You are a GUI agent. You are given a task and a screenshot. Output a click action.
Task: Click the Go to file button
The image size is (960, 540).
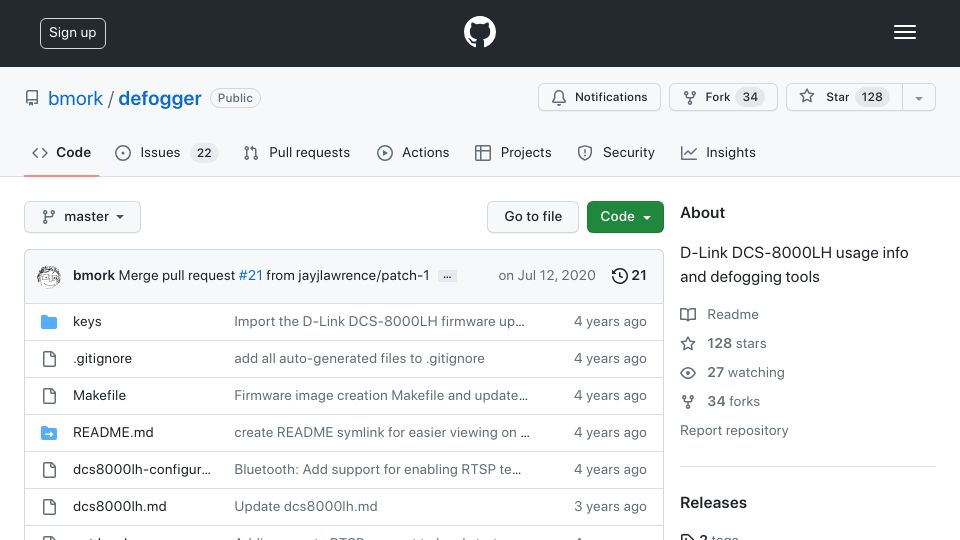(533, 217)
